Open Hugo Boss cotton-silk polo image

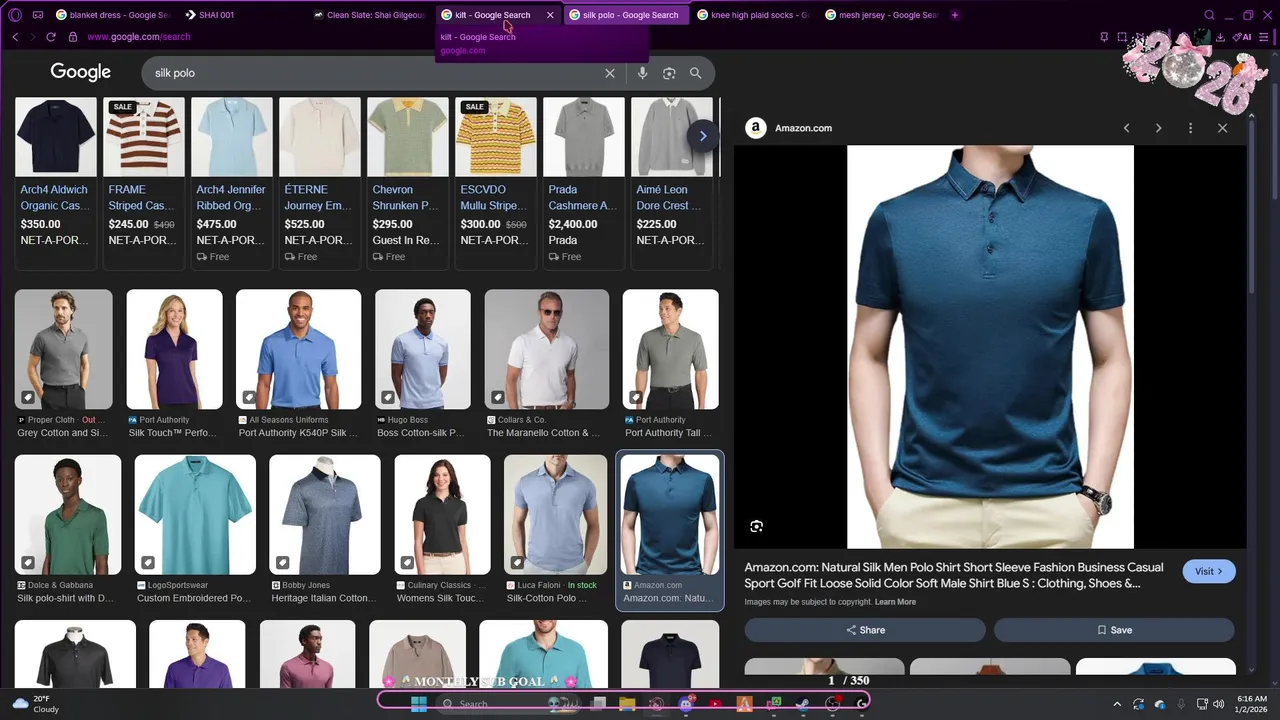[422, 350]
